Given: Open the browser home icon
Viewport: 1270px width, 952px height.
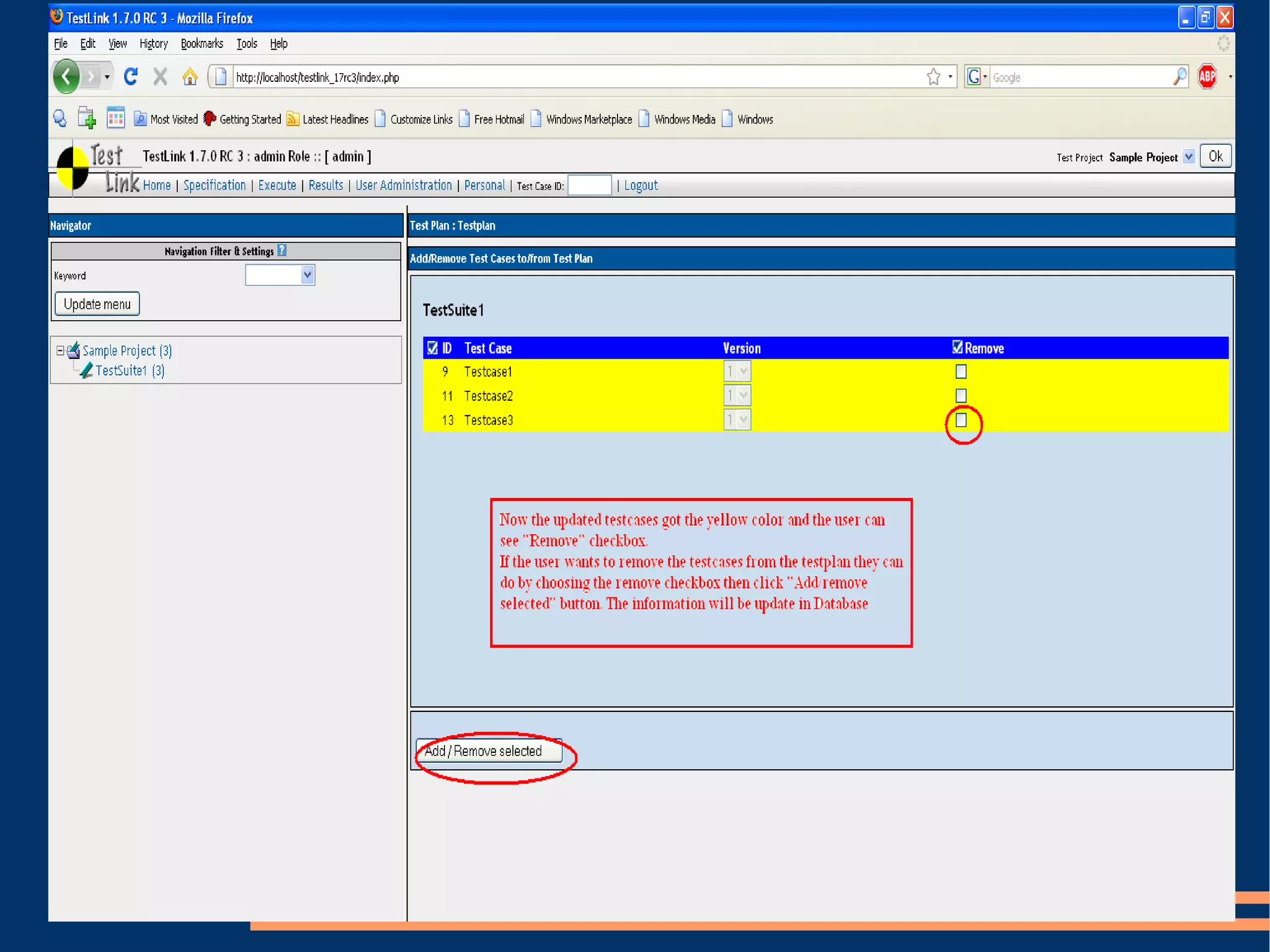Looking at the screenshot, I should (x=190, y=77).
